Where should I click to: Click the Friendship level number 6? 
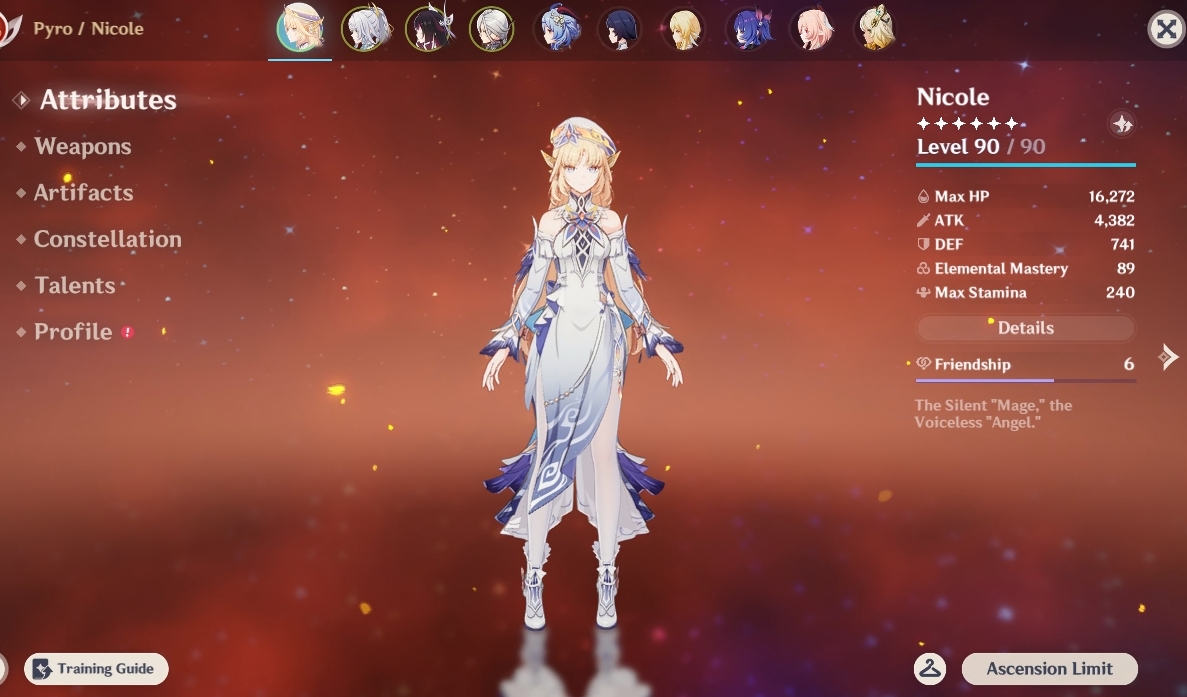(1129, 364)
